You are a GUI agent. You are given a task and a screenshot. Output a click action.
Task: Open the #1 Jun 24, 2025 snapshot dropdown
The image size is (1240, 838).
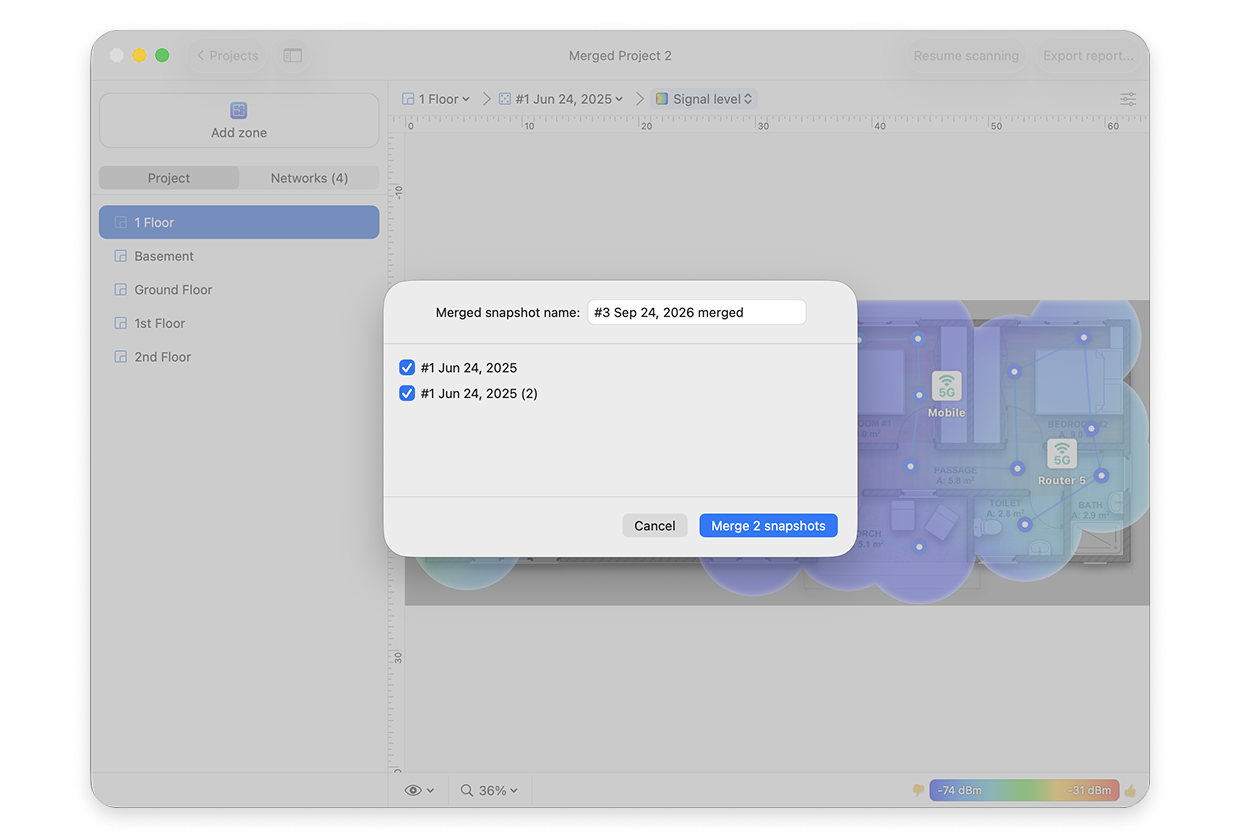pyautogui.click(x=561, y=99)
